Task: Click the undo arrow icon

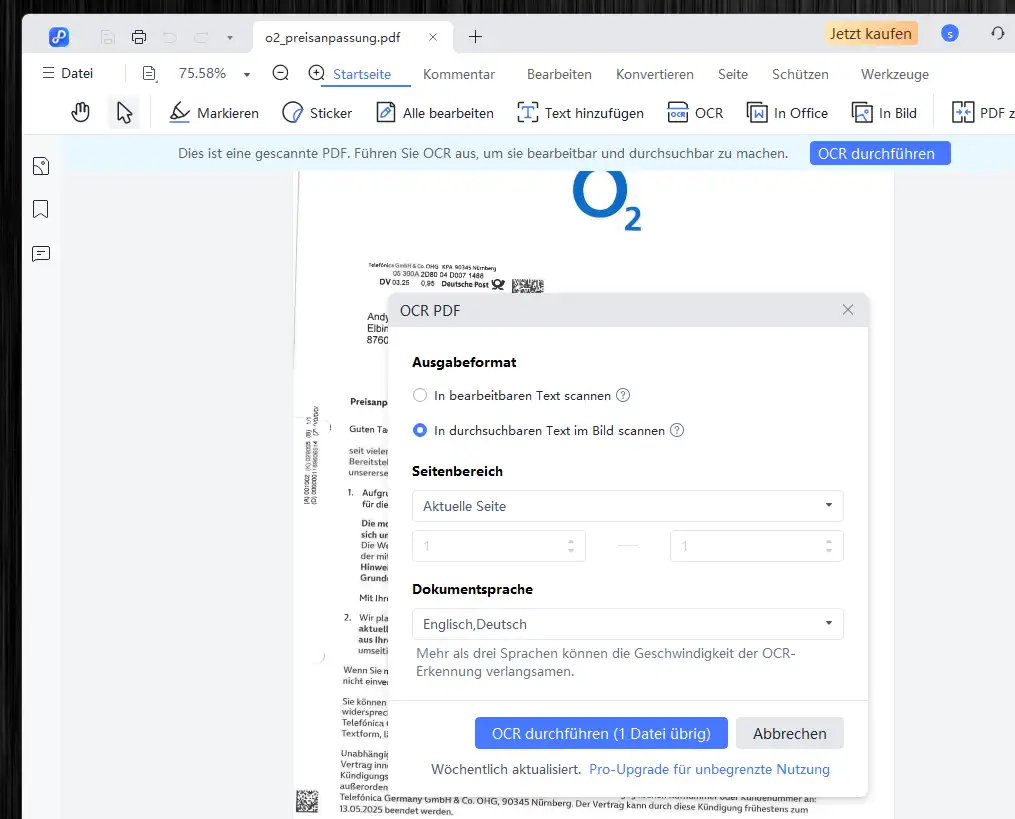Action: pyautogui.click(x=170, y=37)
